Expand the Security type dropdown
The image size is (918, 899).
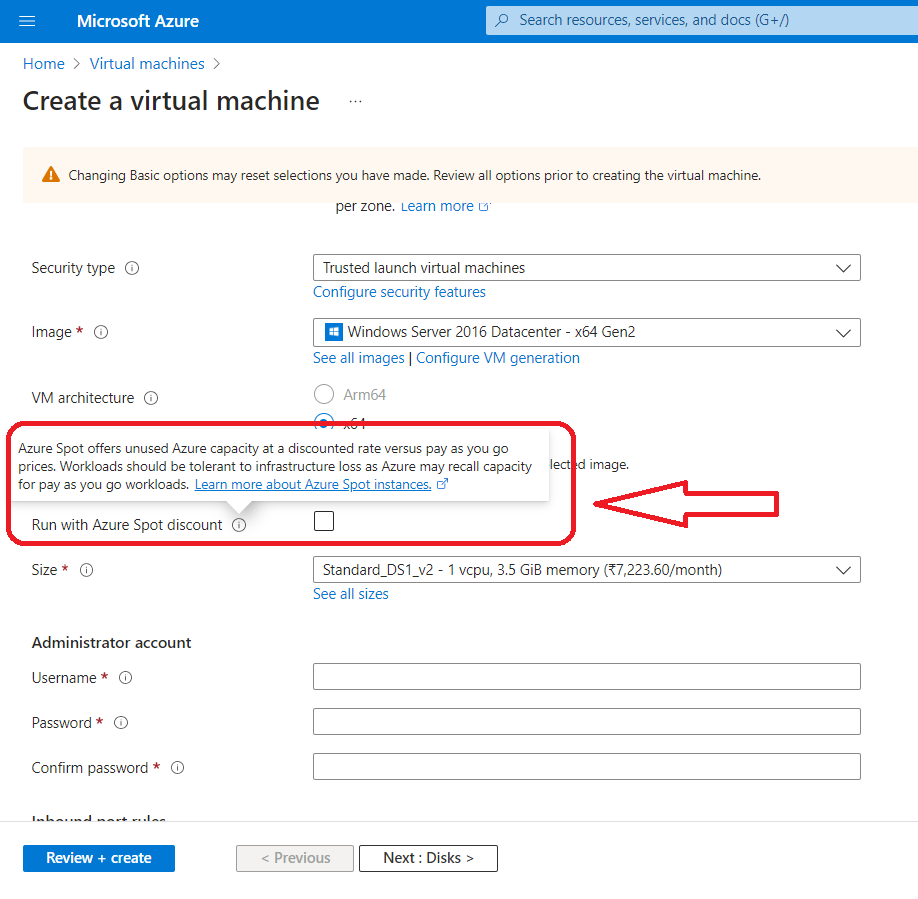point(586,268)
